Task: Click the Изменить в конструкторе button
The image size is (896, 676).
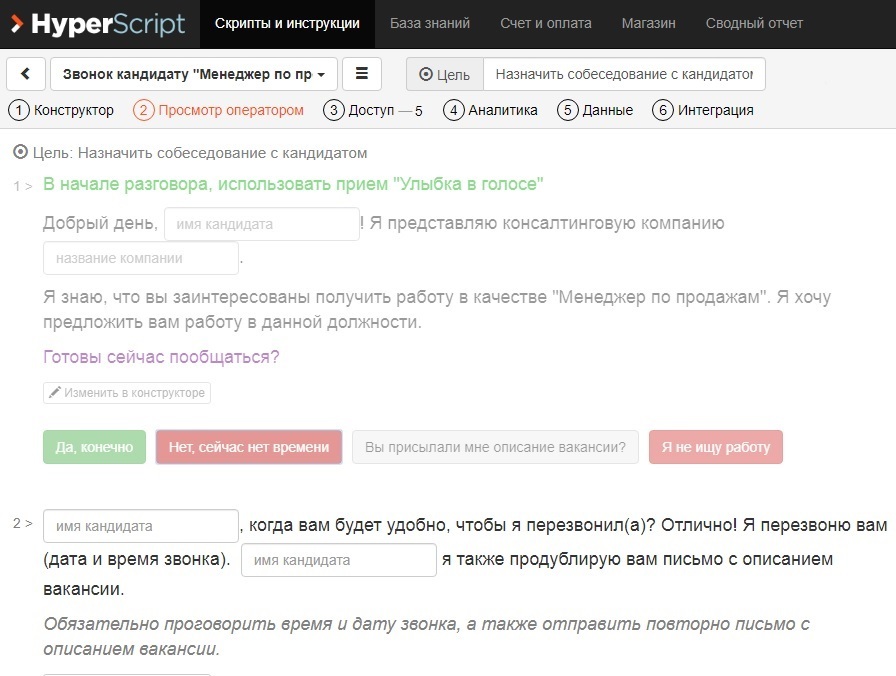Action: point(127,393)
